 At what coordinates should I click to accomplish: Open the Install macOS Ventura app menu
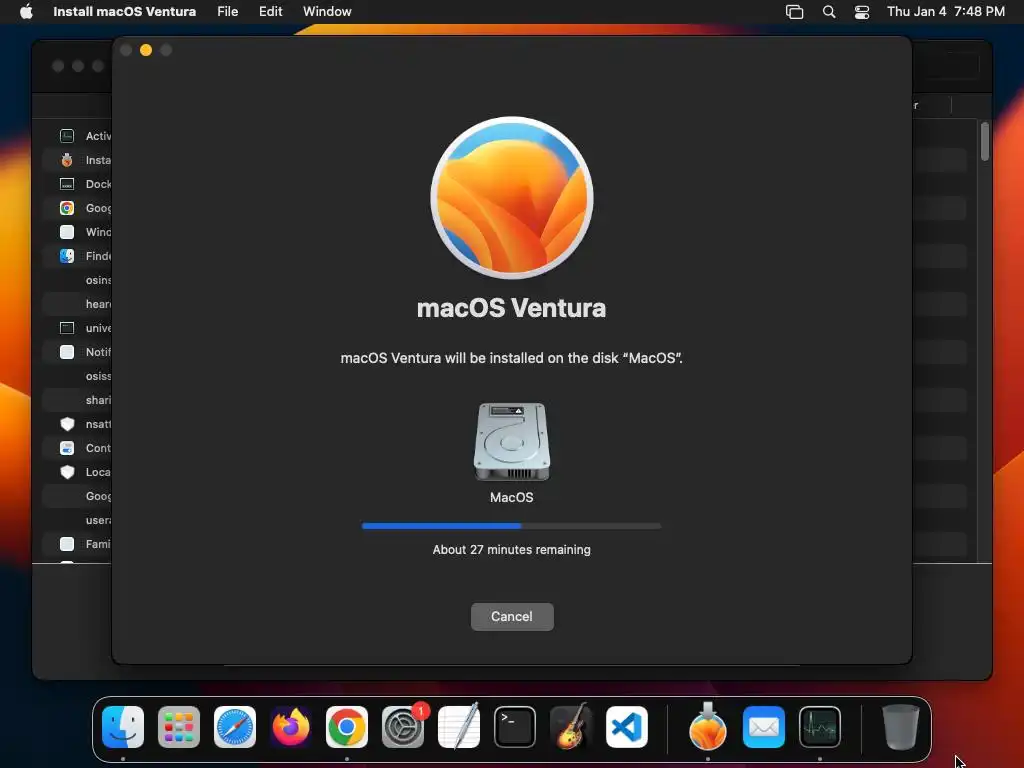pyautogui.click(x=124, y=12)
